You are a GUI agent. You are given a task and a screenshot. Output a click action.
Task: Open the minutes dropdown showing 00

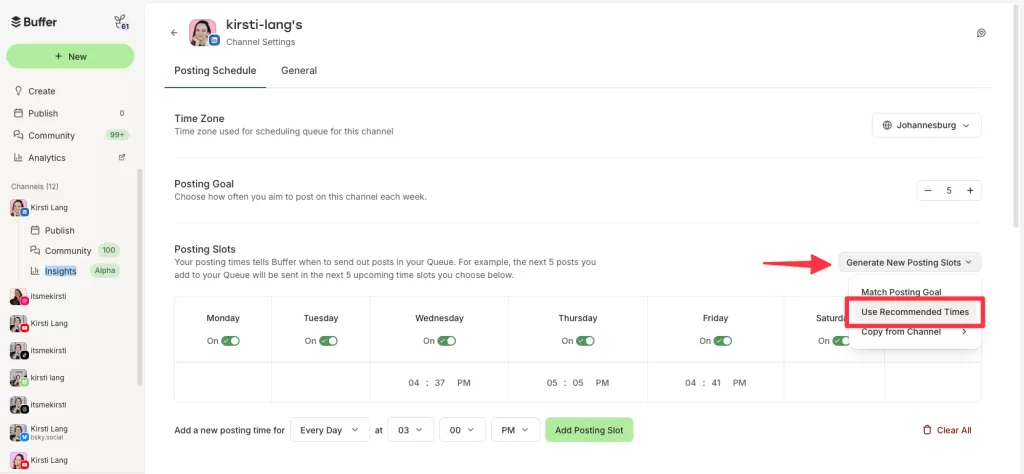462,430
